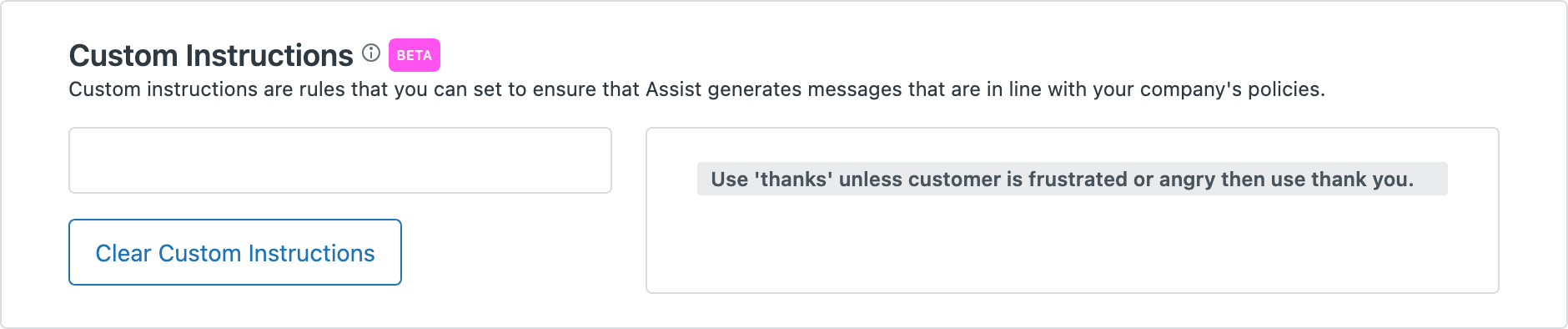The image size is (1568, 329).
Task: Click the pink BETA badge
Action: tap(415, 55)
